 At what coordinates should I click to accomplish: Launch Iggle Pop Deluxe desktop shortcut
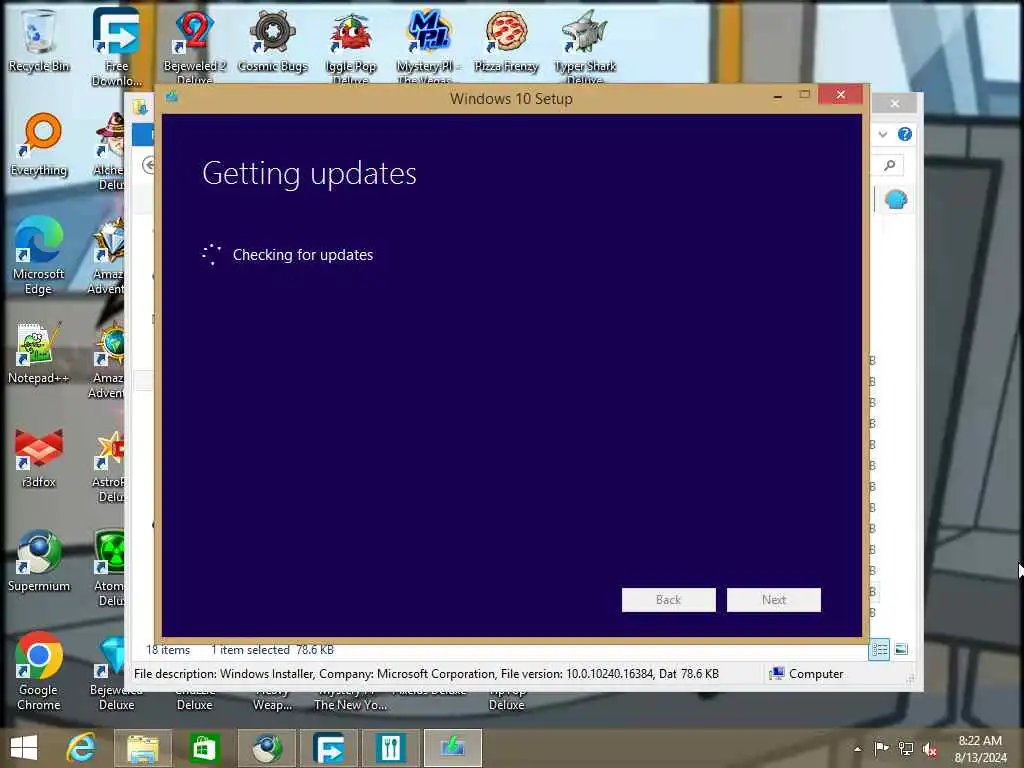(x=351, y=47)
